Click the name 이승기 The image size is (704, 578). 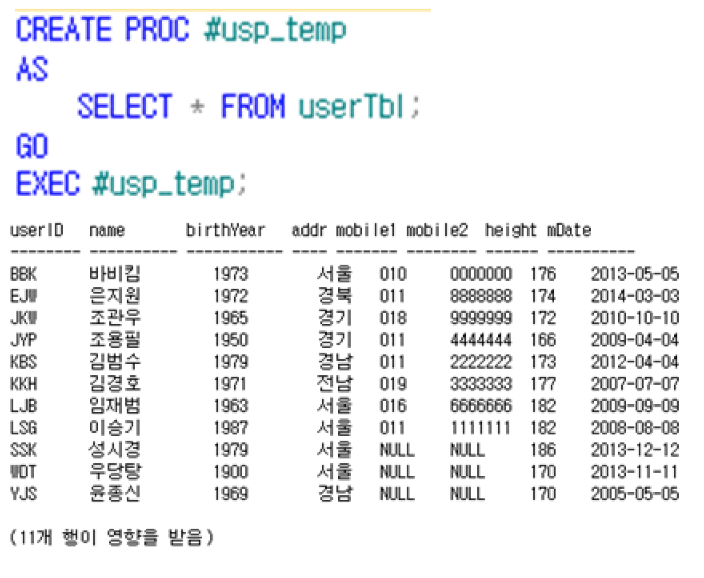[115, 428]
